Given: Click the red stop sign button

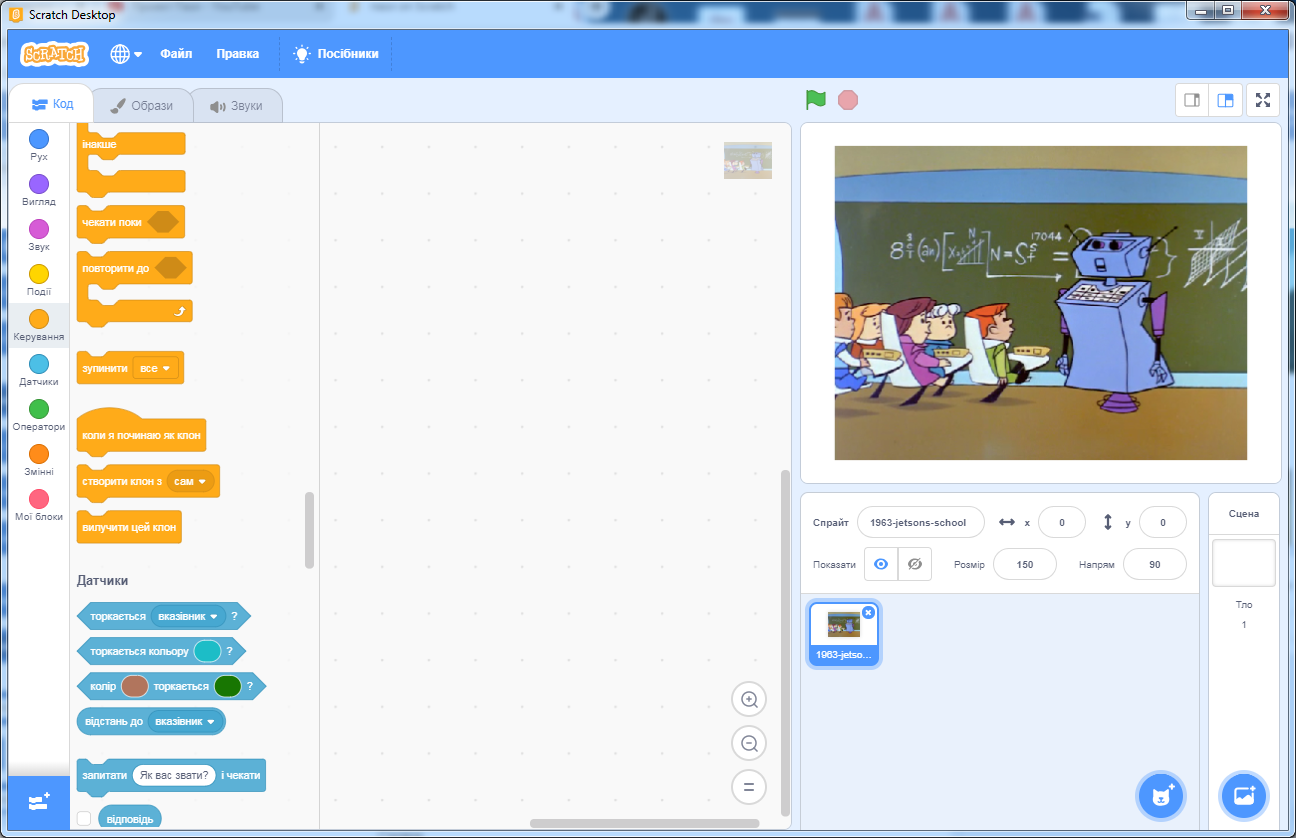Looking at the screenshot, I should (x=848, y=100).
